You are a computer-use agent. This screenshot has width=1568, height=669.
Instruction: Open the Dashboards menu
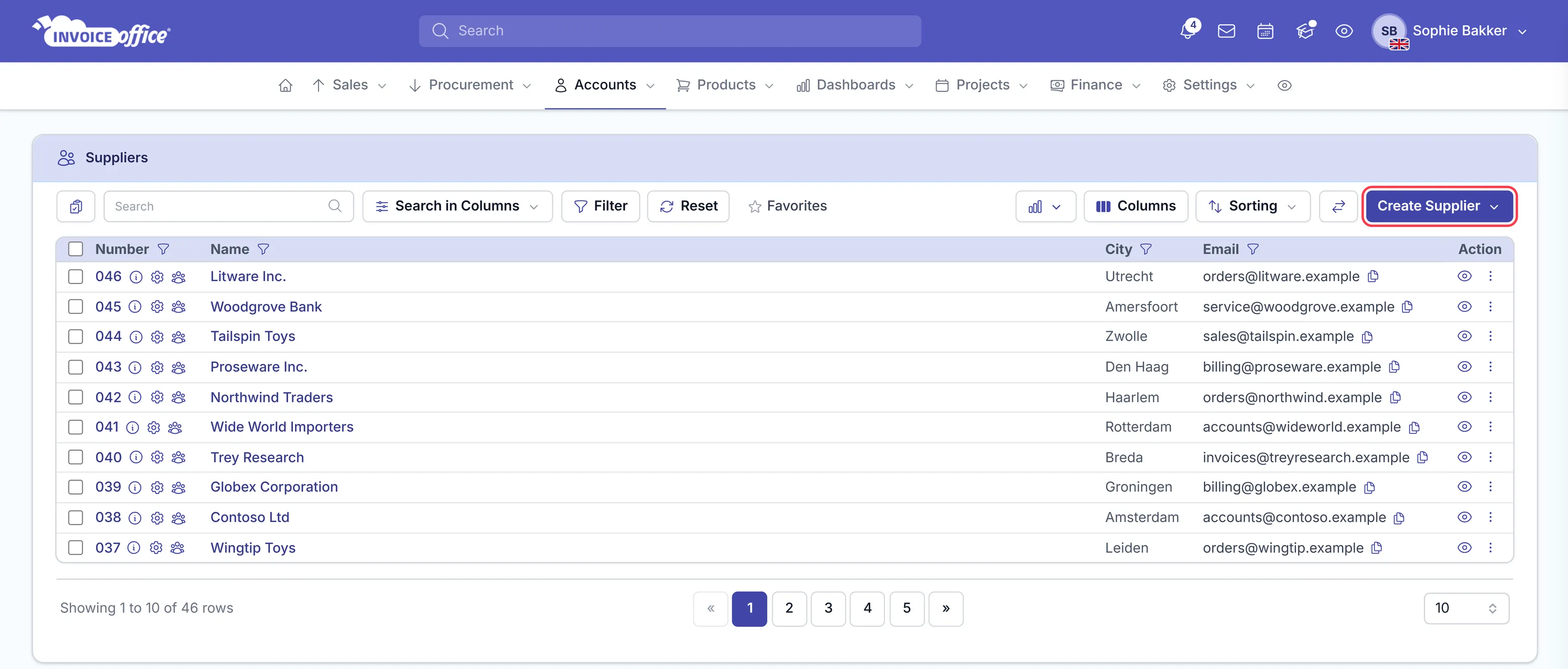click(x=855, y=85)
